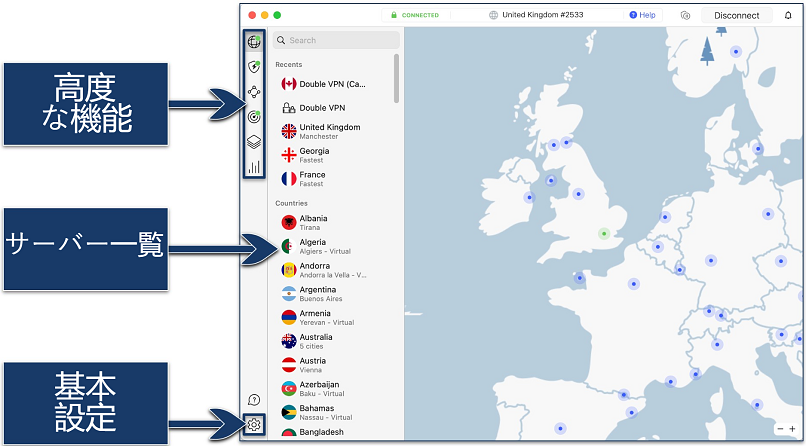
Task: Open the statistics bars sidebar icon
Action: coord(254,167)
